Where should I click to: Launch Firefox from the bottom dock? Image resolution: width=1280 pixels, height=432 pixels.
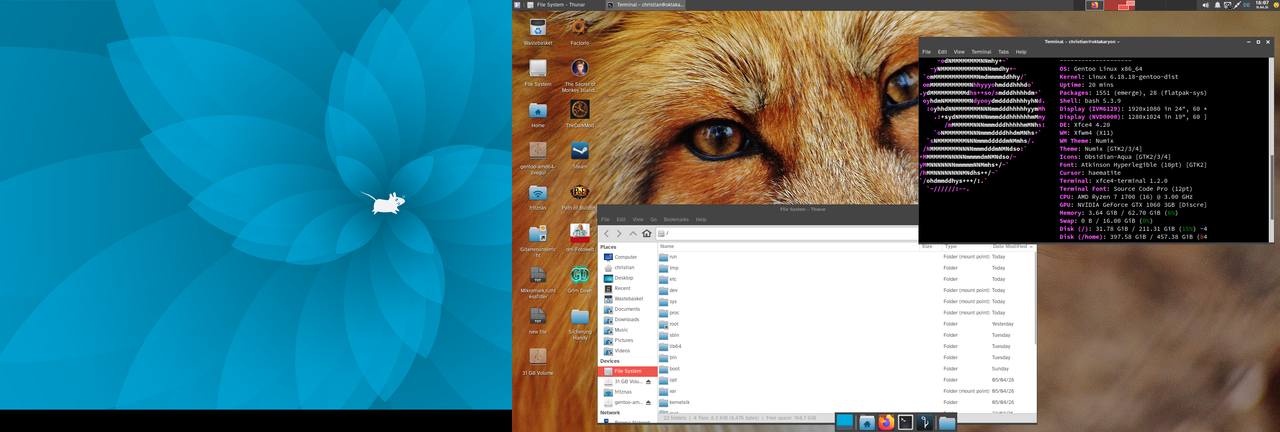tap(887, 422)
